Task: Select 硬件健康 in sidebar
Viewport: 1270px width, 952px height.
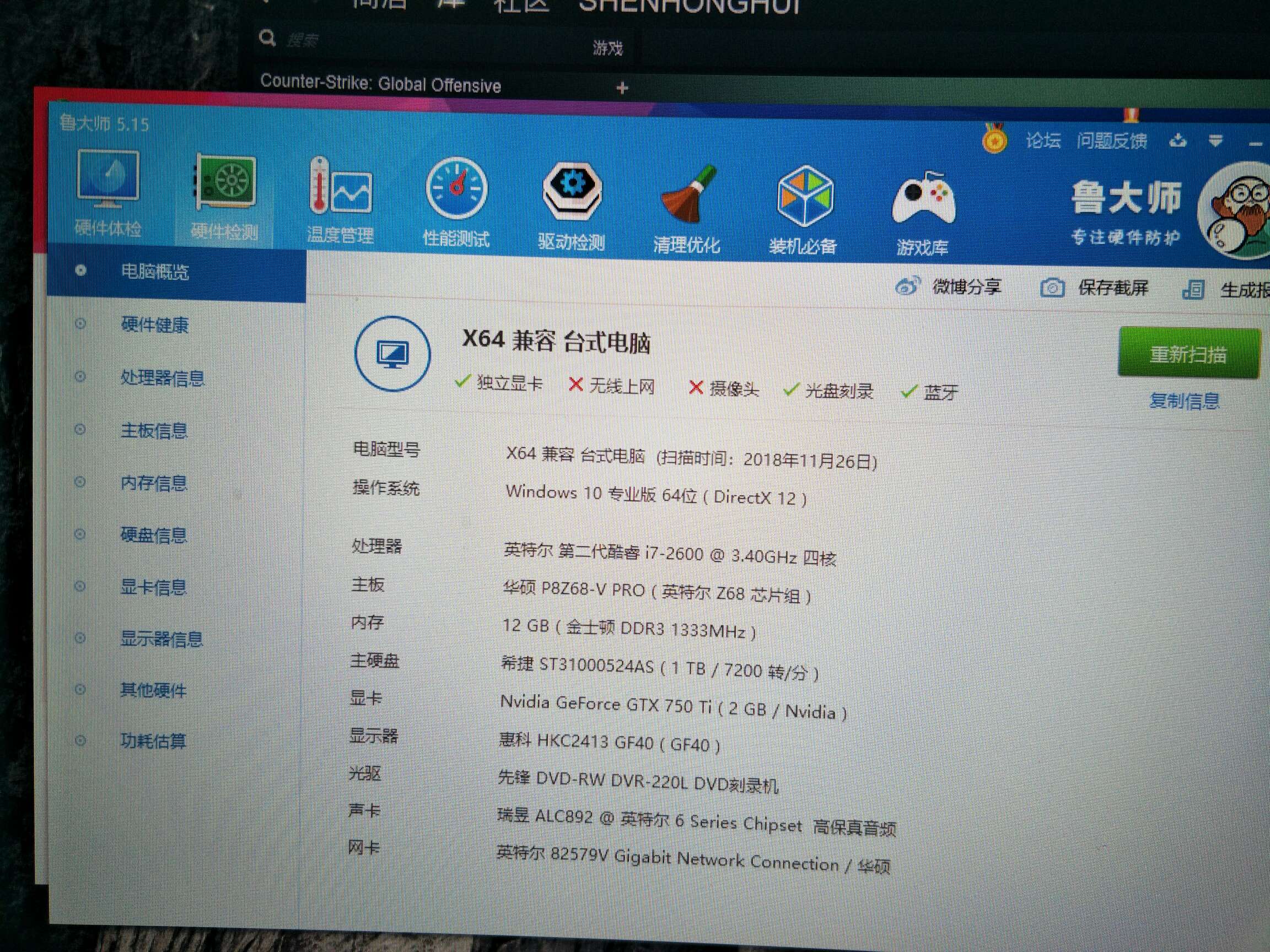Action: pos(154,325)
